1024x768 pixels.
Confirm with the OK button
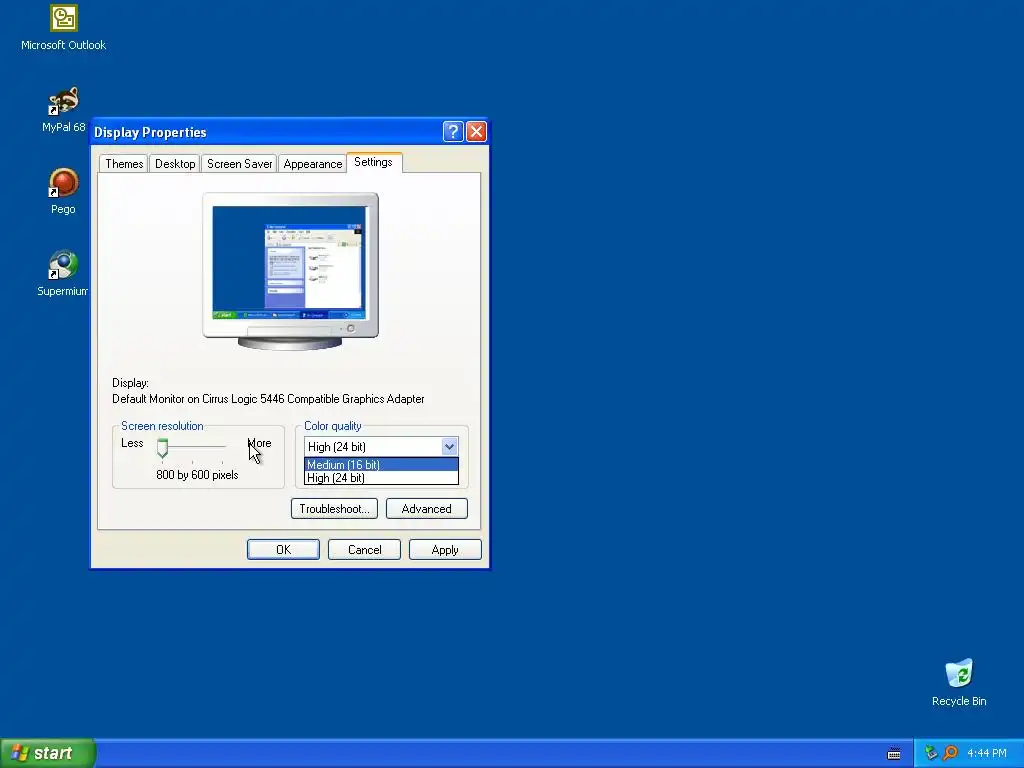[x=283, y=550]
